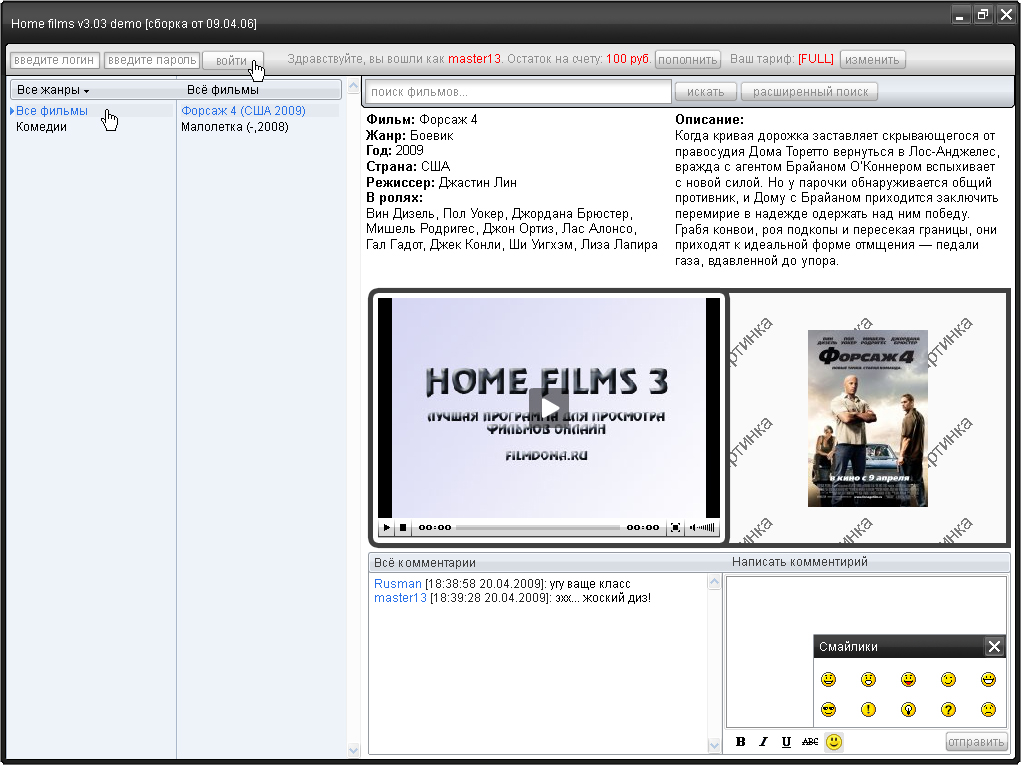Click the [FULL] tariff label
The height and width of the screenshot is (765, 1021).
(816, 59)
